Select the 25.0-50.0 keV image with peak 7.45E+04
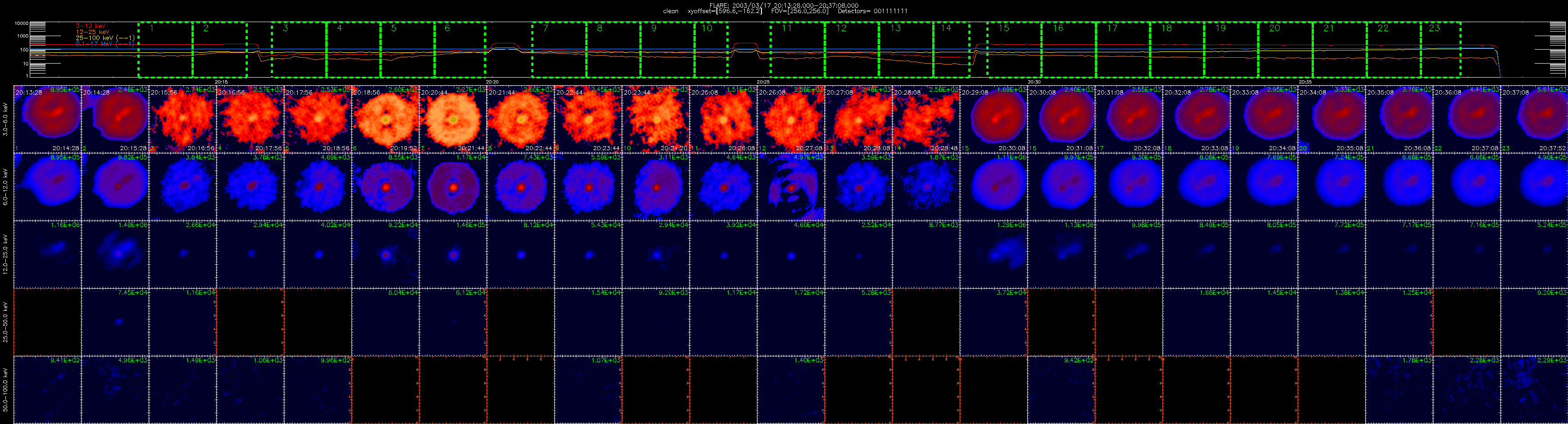1568x424 pixels. tap(115, 322)
